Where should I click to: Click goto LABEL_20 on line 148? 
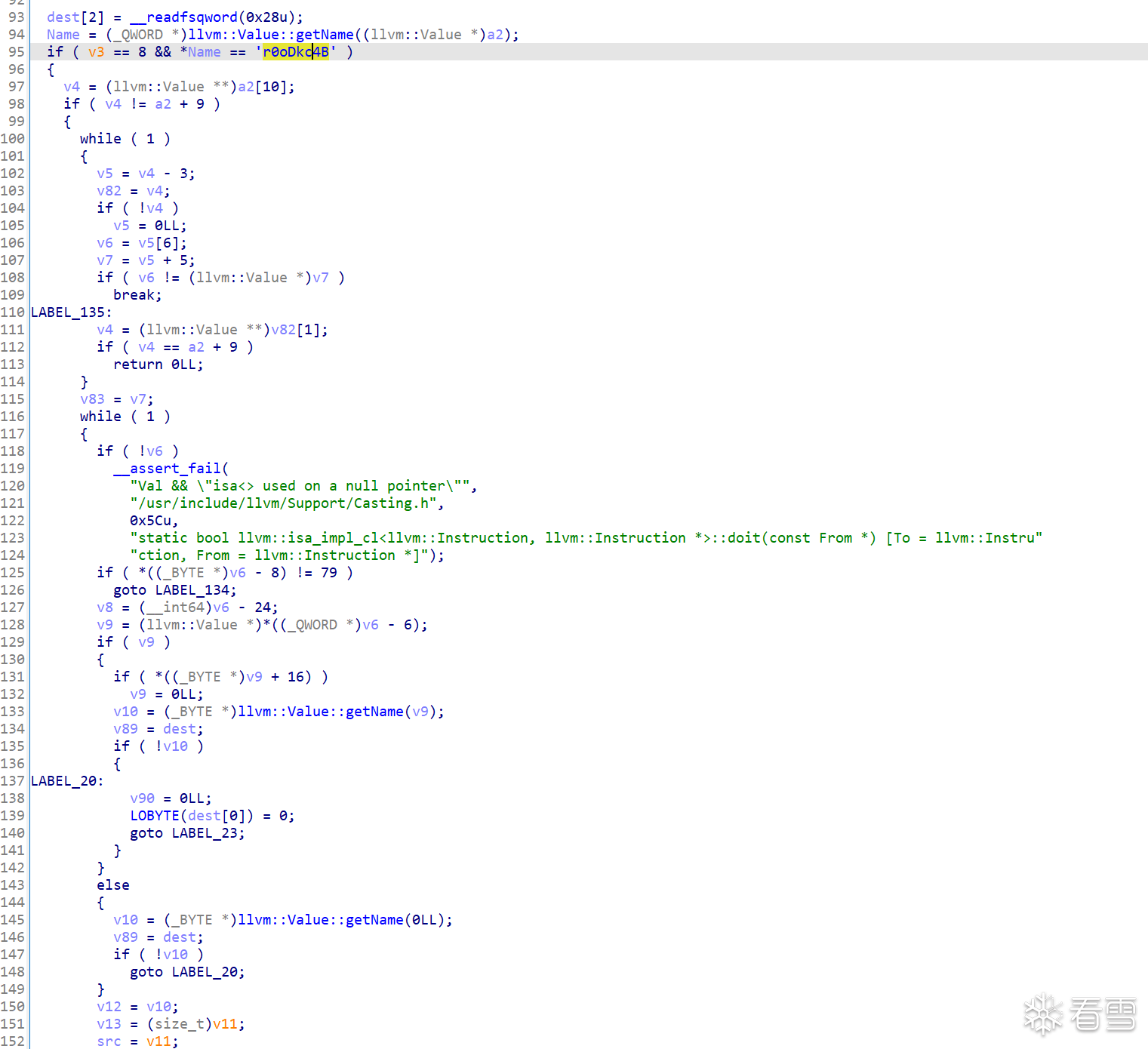point(187,972)
